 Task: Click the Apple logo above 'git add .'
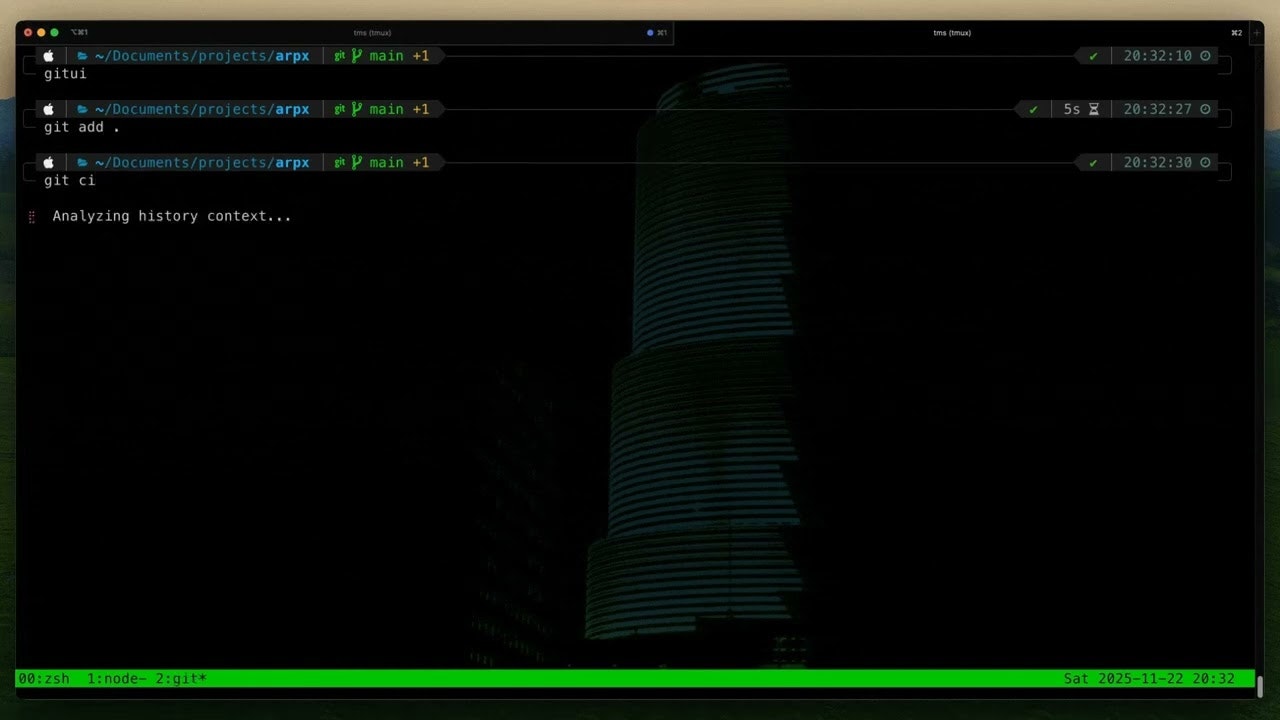coord(48,109)
